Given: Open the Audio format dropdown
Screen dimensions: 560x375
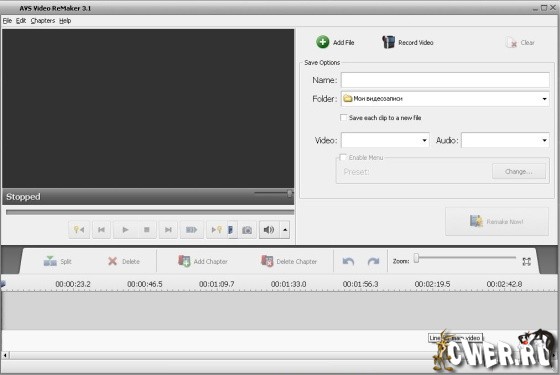Looking at the screenshot, I should (544, 140).
